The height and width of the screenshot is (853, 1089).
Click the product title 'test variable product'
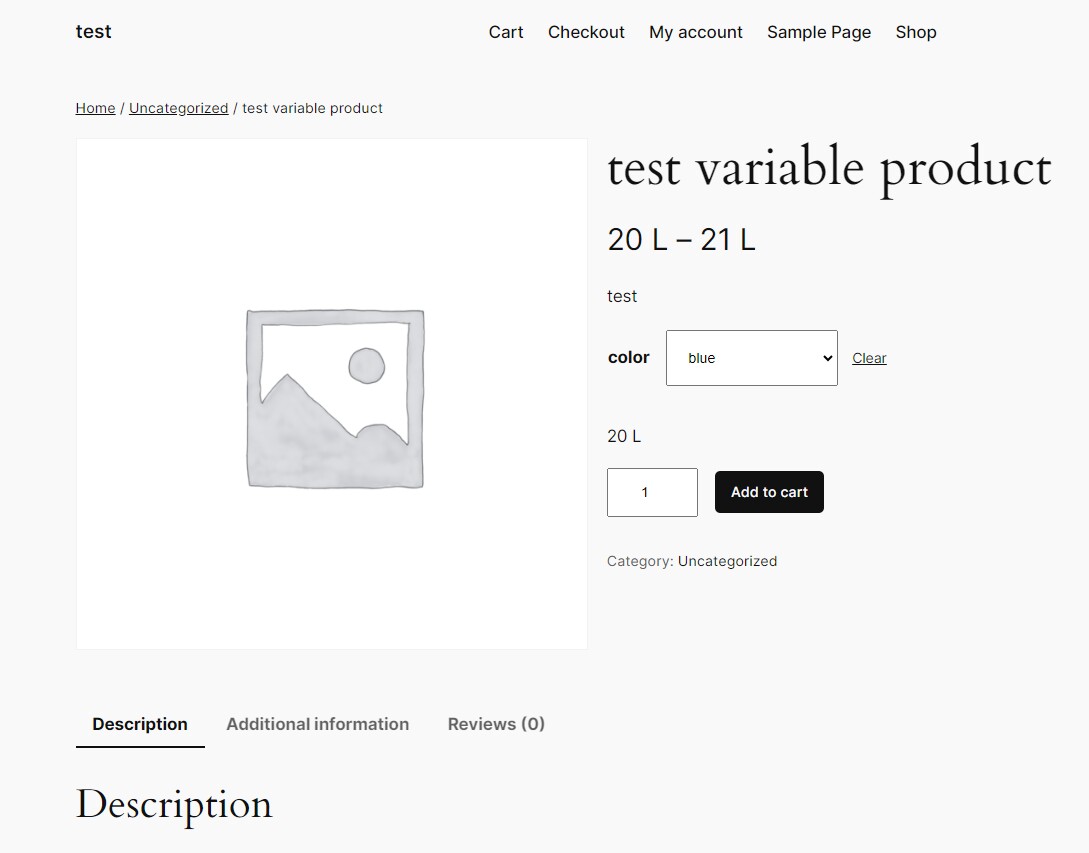(828, 168)
